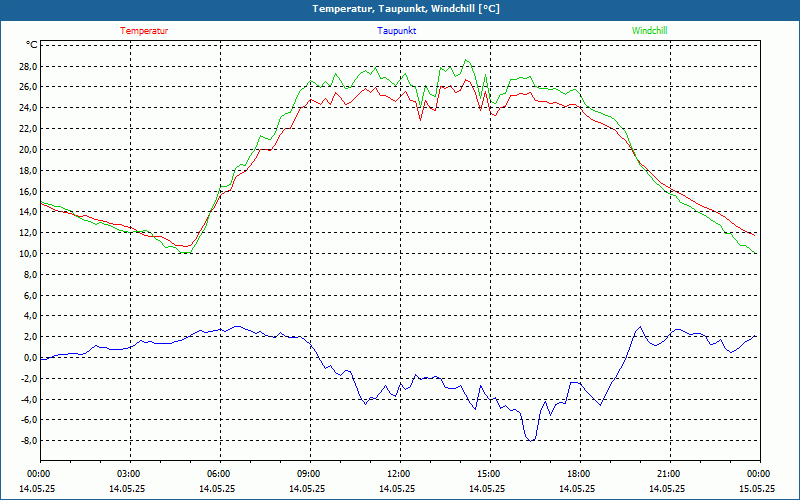Click the °C unit label
This screenshot has height=500, width=800.
click(32, 45)
